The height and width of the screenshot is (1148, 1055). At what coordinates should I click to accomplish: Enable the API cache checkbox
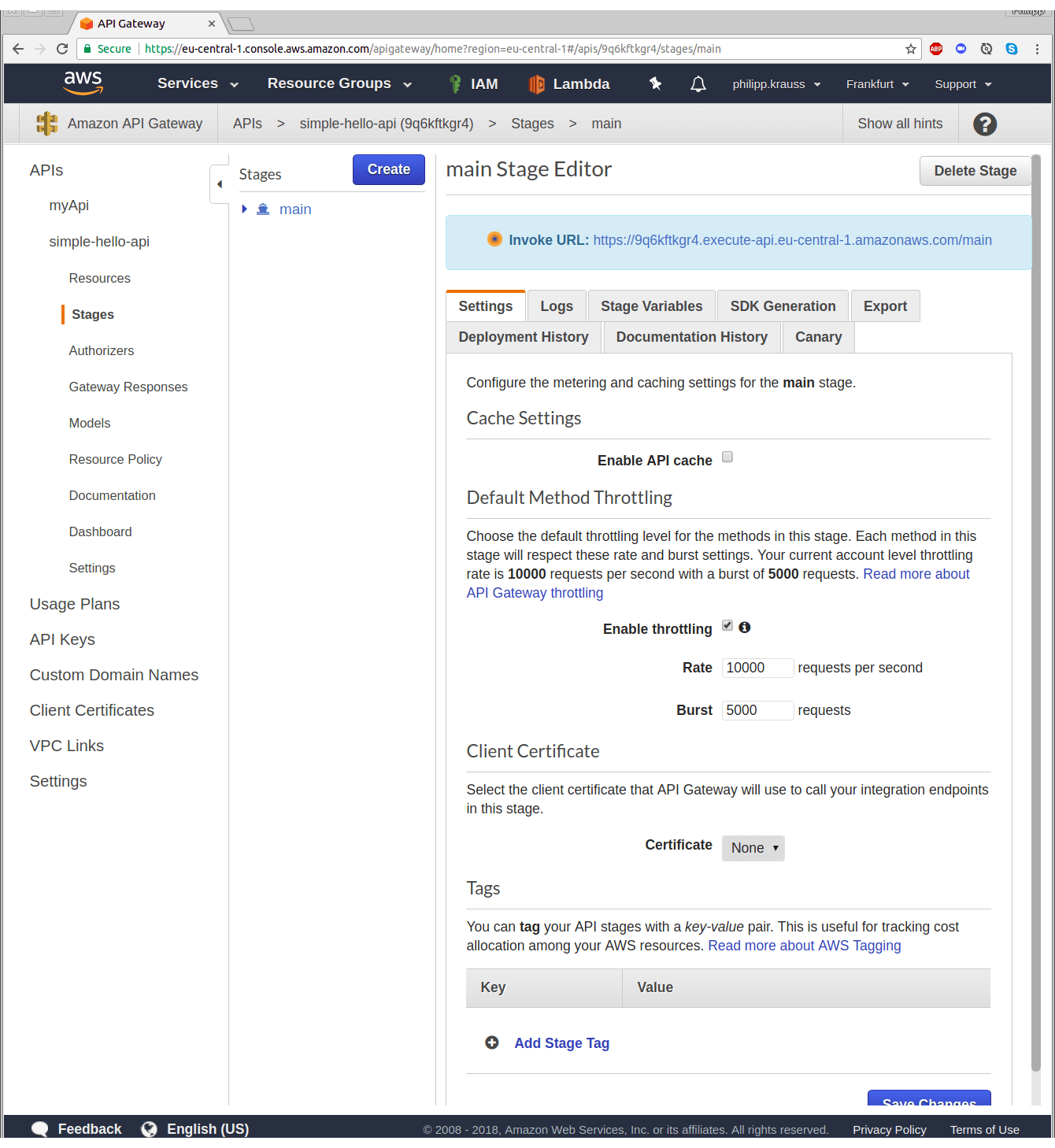(727, 457)
